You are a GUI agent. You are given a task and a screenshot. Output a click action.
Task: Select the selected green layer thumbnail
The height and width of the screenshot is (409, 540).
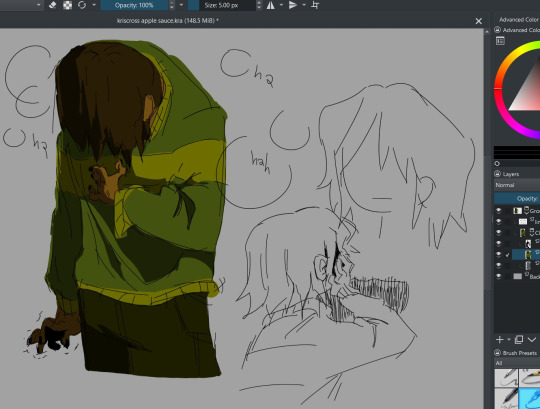coord(528,254)
